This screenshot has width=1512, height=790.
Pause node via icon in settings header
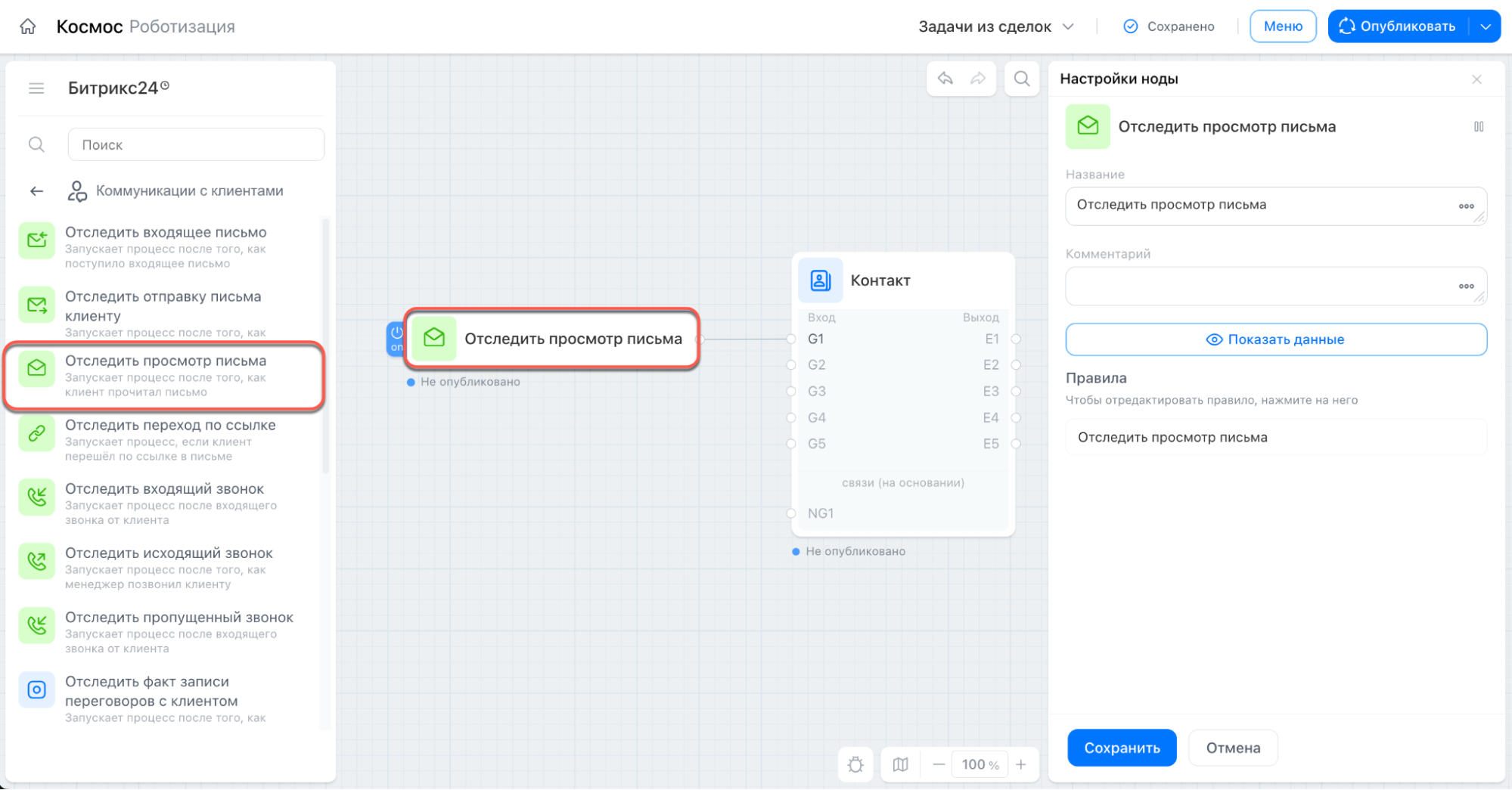[x=1479, y=126]
